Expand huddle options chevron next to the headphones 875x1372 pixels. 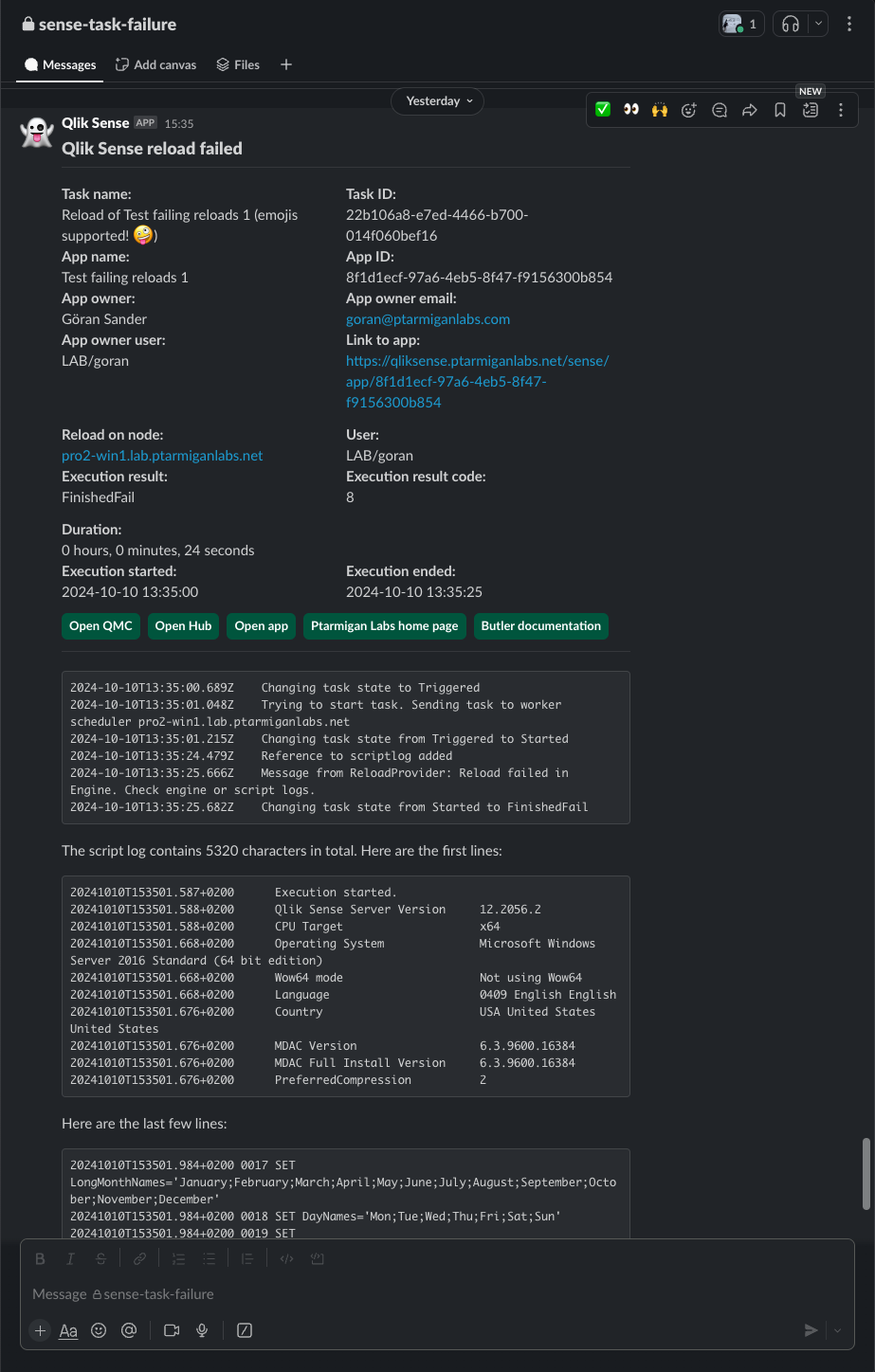click(x=818, y=24)
